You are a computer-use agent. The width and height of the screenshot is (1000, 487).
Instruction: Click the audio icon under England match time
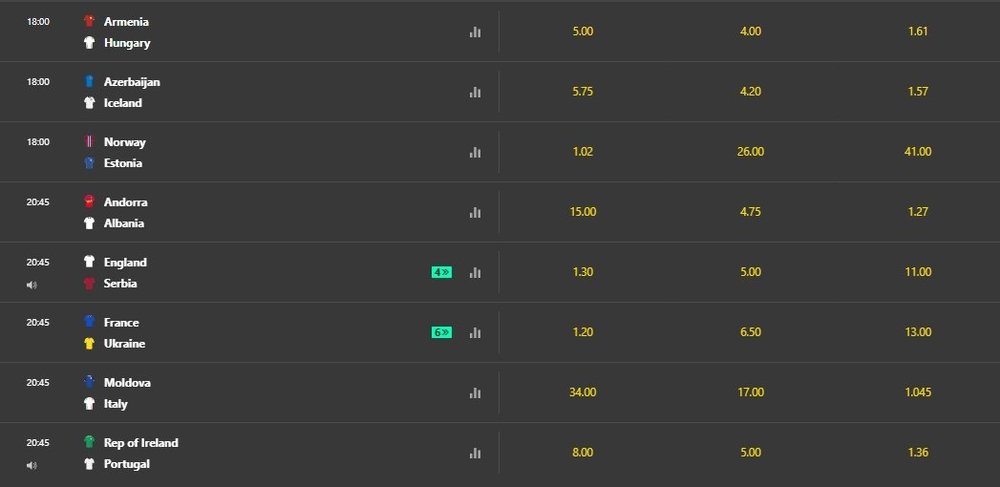(x=31, y=285)
